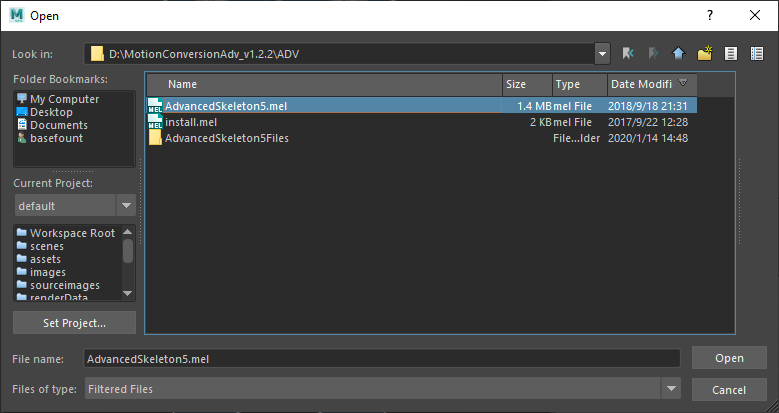
Task: Click the File...lder type cell
Action: click(x=576, y=138)
